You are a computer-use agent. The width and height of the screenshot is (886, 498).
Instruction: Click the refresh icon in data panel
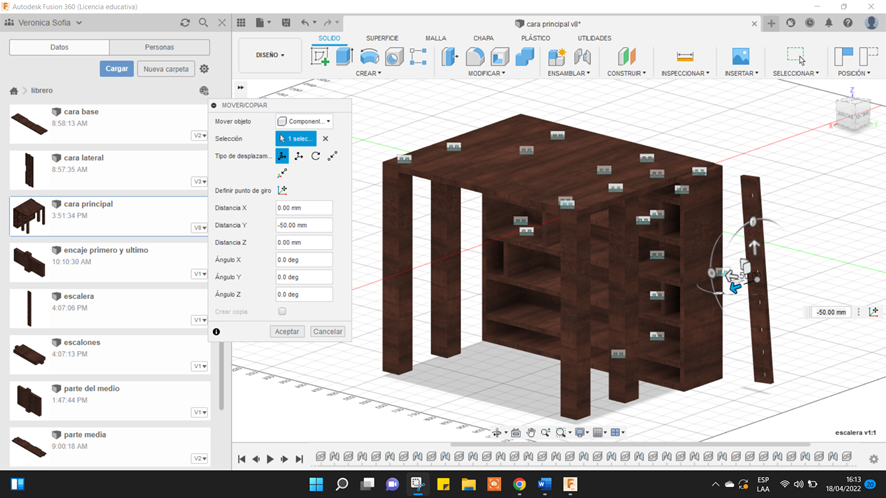tap(185, 23)
